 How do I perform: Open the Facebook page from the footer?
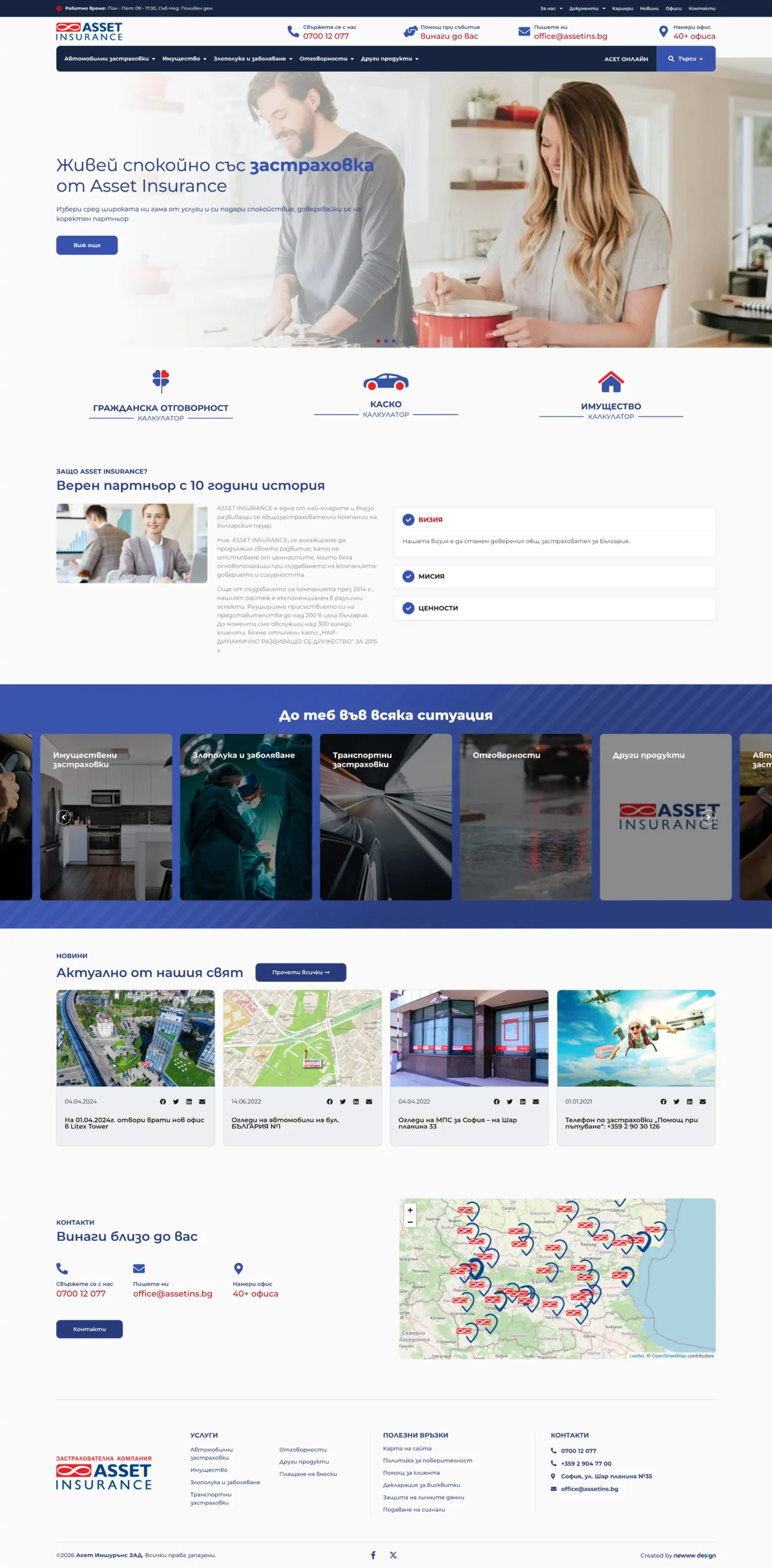click(373, 1555)
